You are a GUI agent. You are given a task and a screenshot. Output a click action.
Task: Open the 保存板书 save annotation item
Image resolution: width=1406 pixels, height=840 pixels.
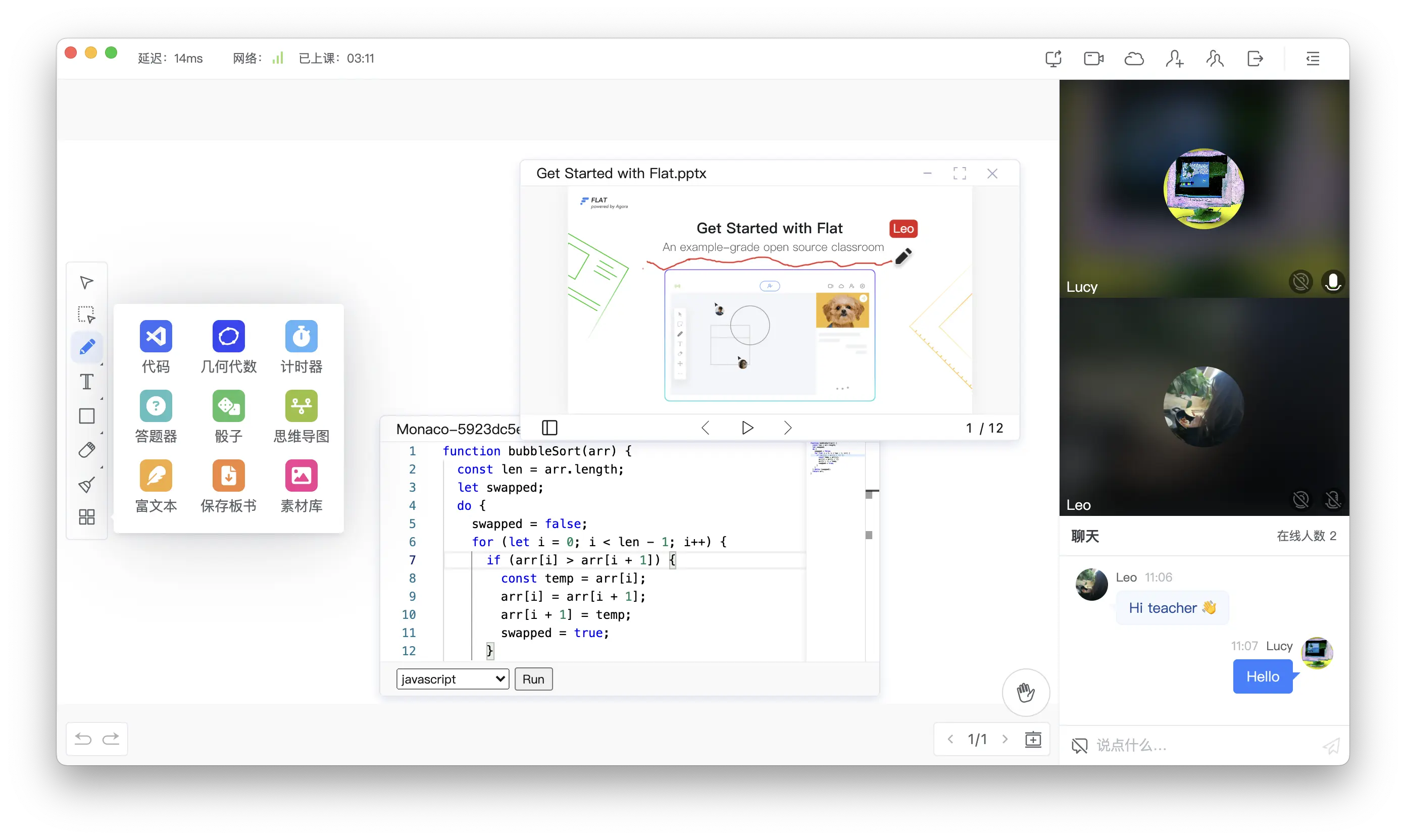(228, 476)
